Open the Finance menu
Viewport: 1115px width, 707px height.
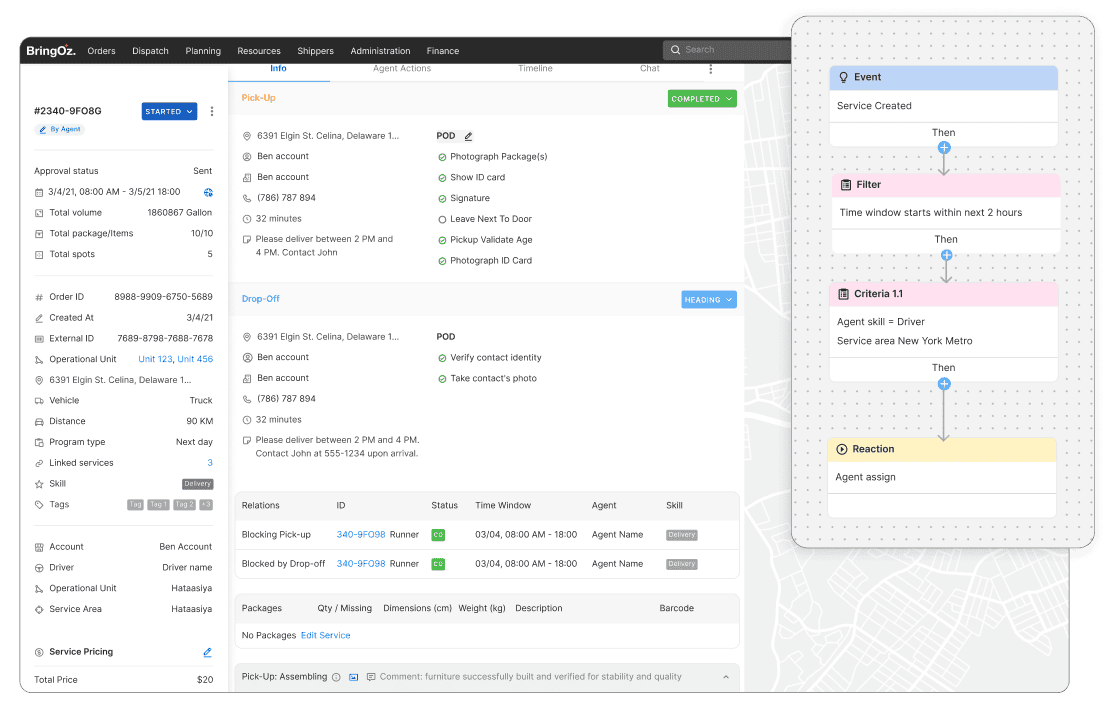pos(442,51)
